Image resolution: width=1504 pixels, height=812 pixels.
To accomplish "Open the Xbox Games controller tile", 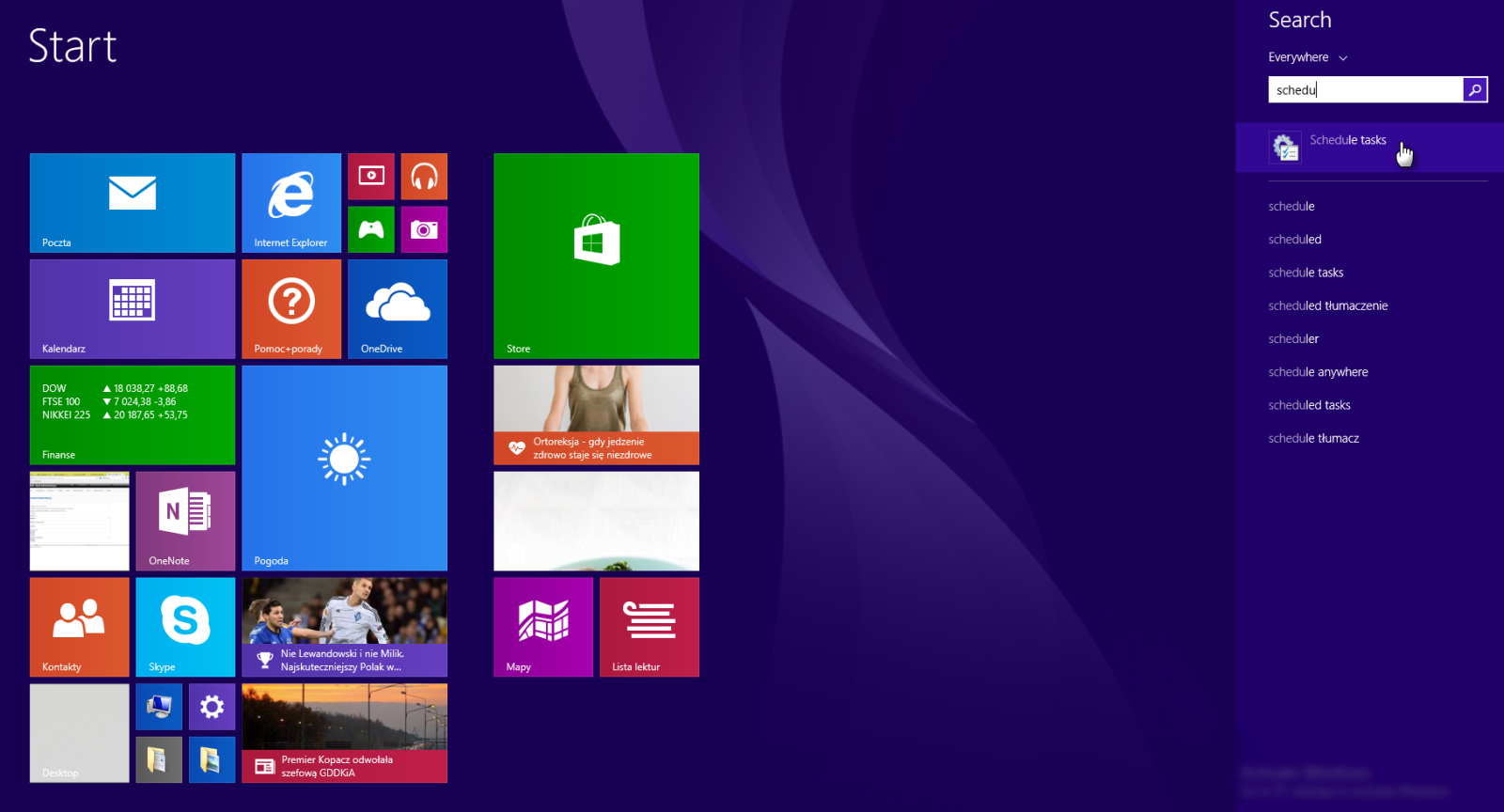I will pyautogui.click(x=371, y=229).
